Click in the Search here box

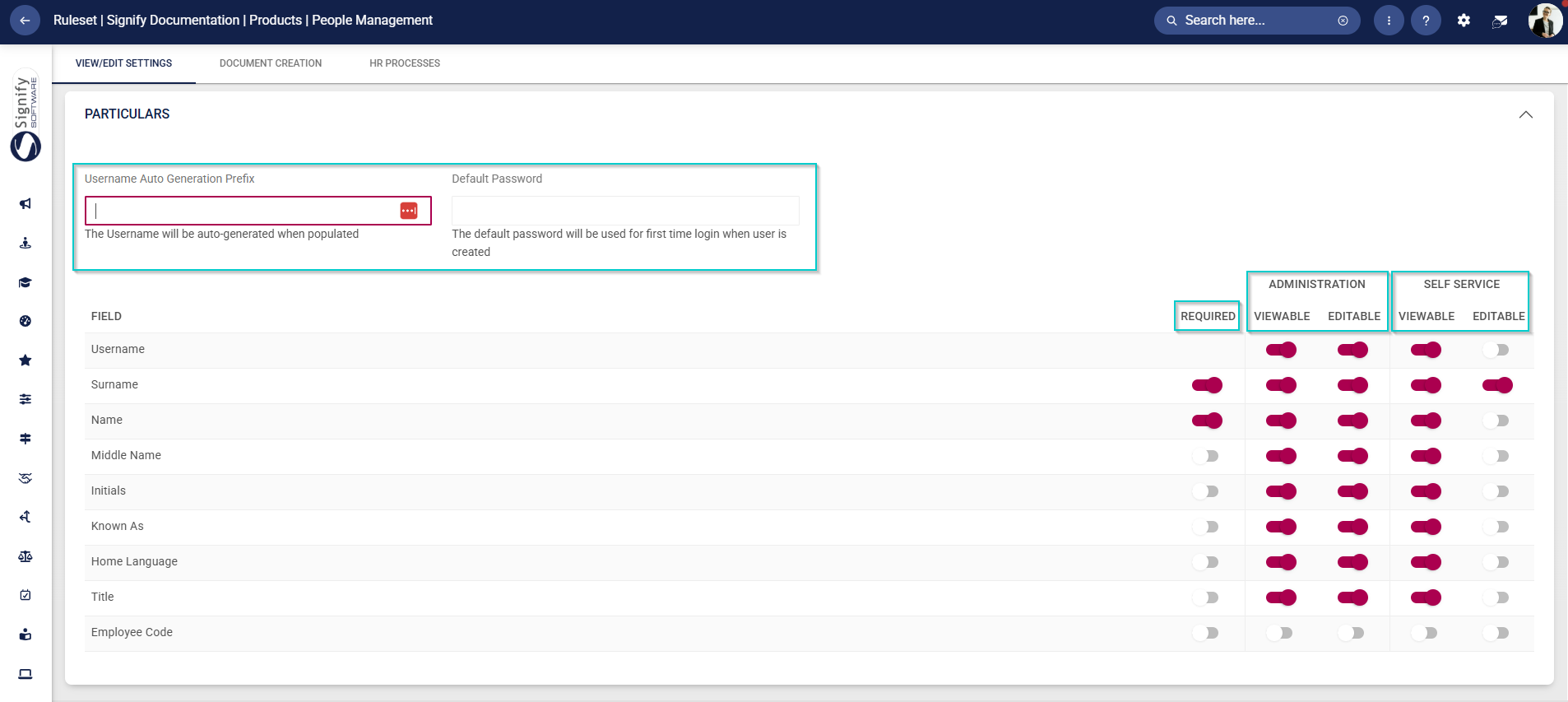click(x=1257, y=21)
